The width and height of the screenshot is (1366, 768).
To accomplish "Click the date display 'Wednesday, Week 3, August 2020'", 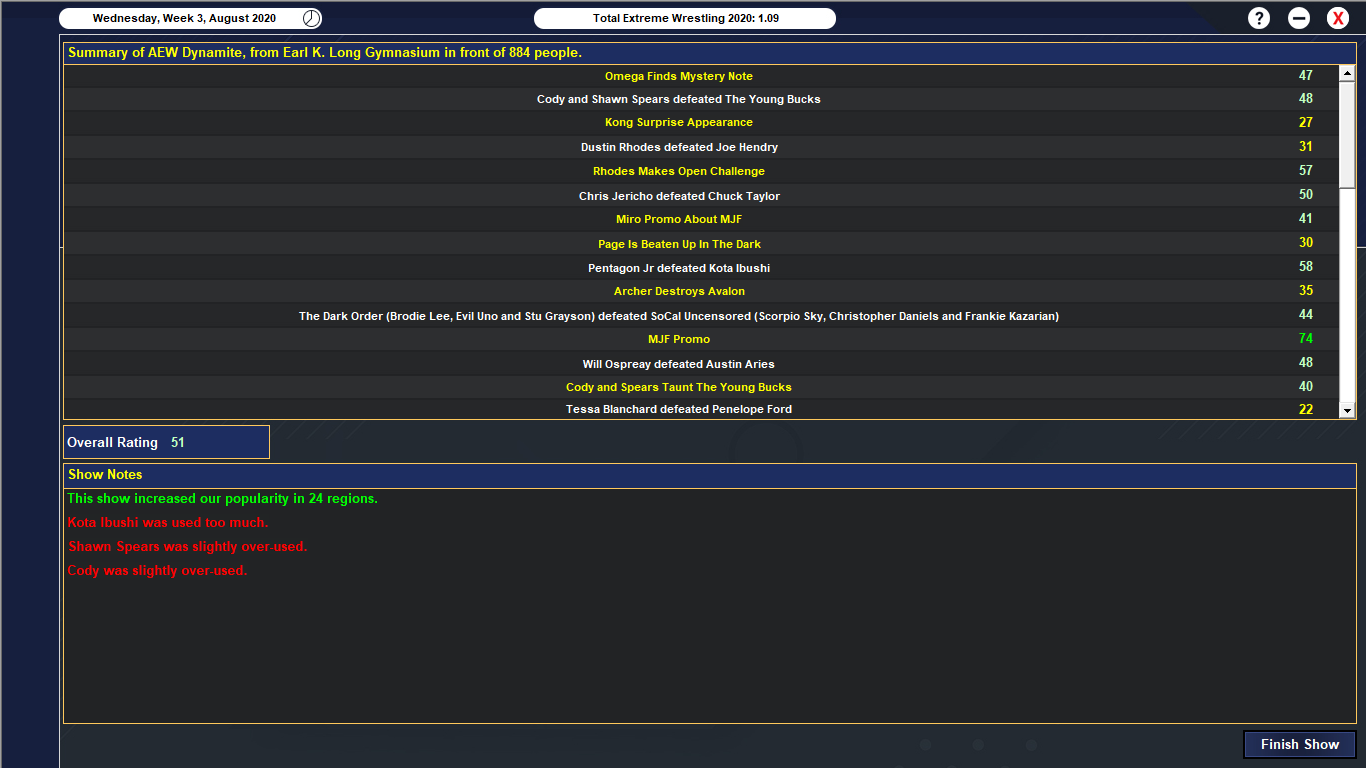I will pyautogui.click(x=184, y=18).
